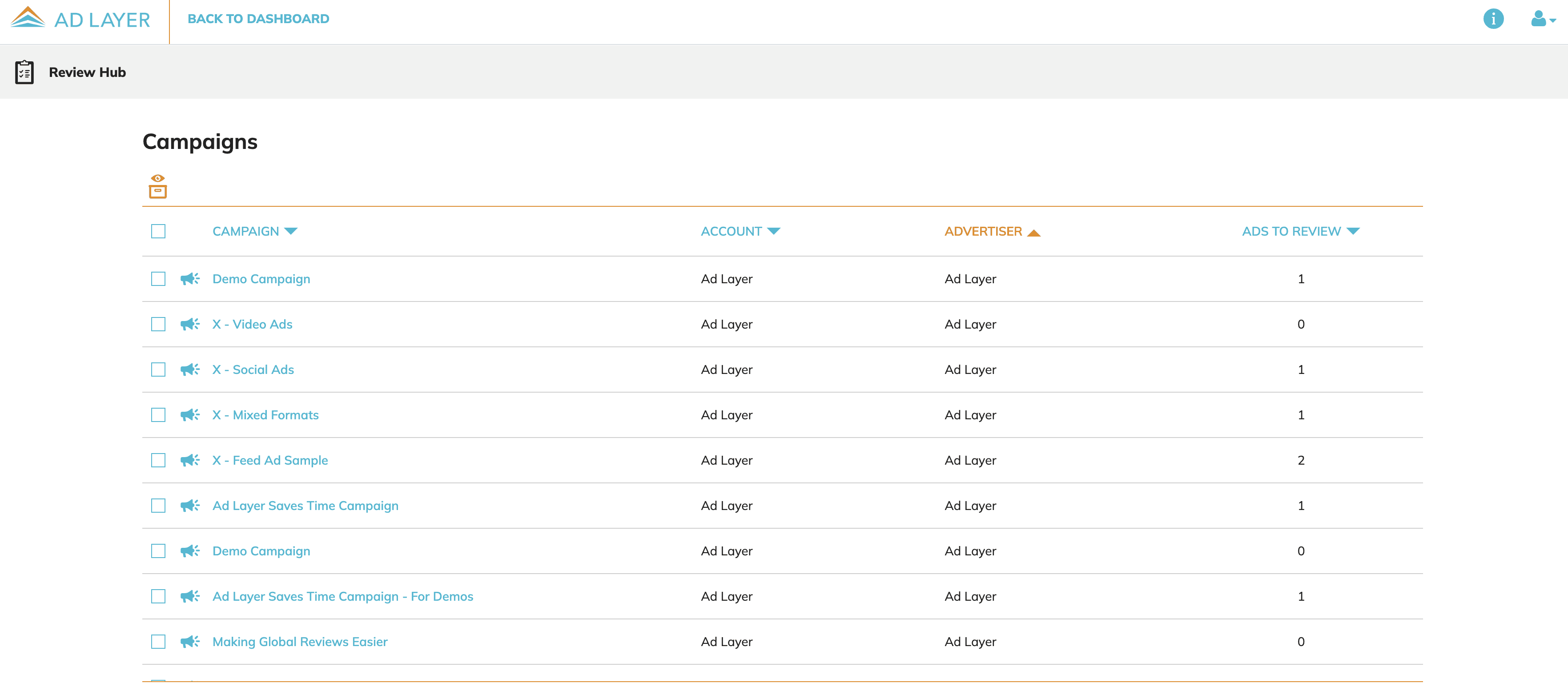Open the Ad Layer Saves Time Campaign link
The image size is (1568, 699).
[305, 506]
